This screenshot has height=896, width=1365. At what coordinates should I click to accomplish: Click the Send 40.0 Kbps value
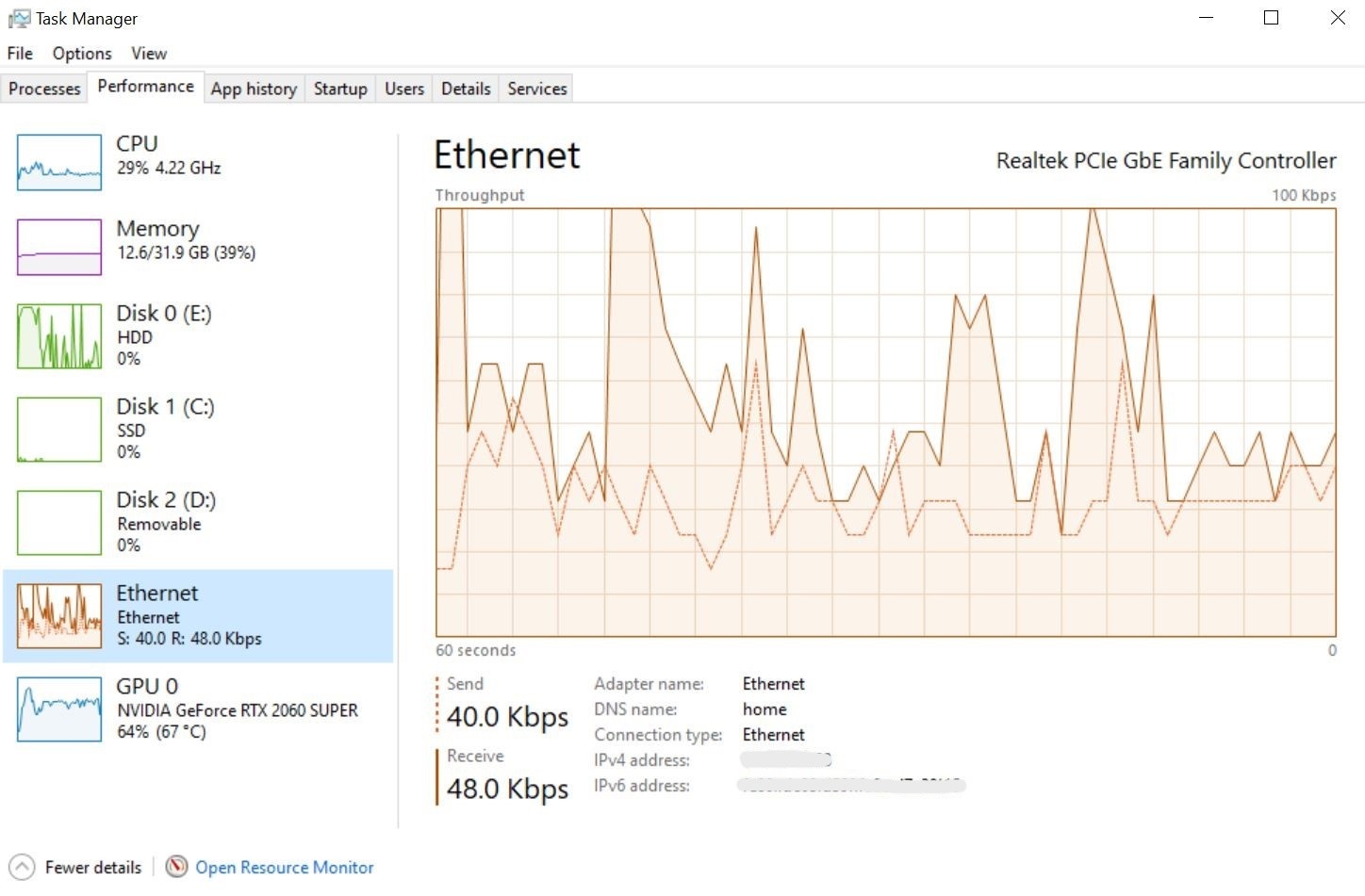(x=508, y=717)
